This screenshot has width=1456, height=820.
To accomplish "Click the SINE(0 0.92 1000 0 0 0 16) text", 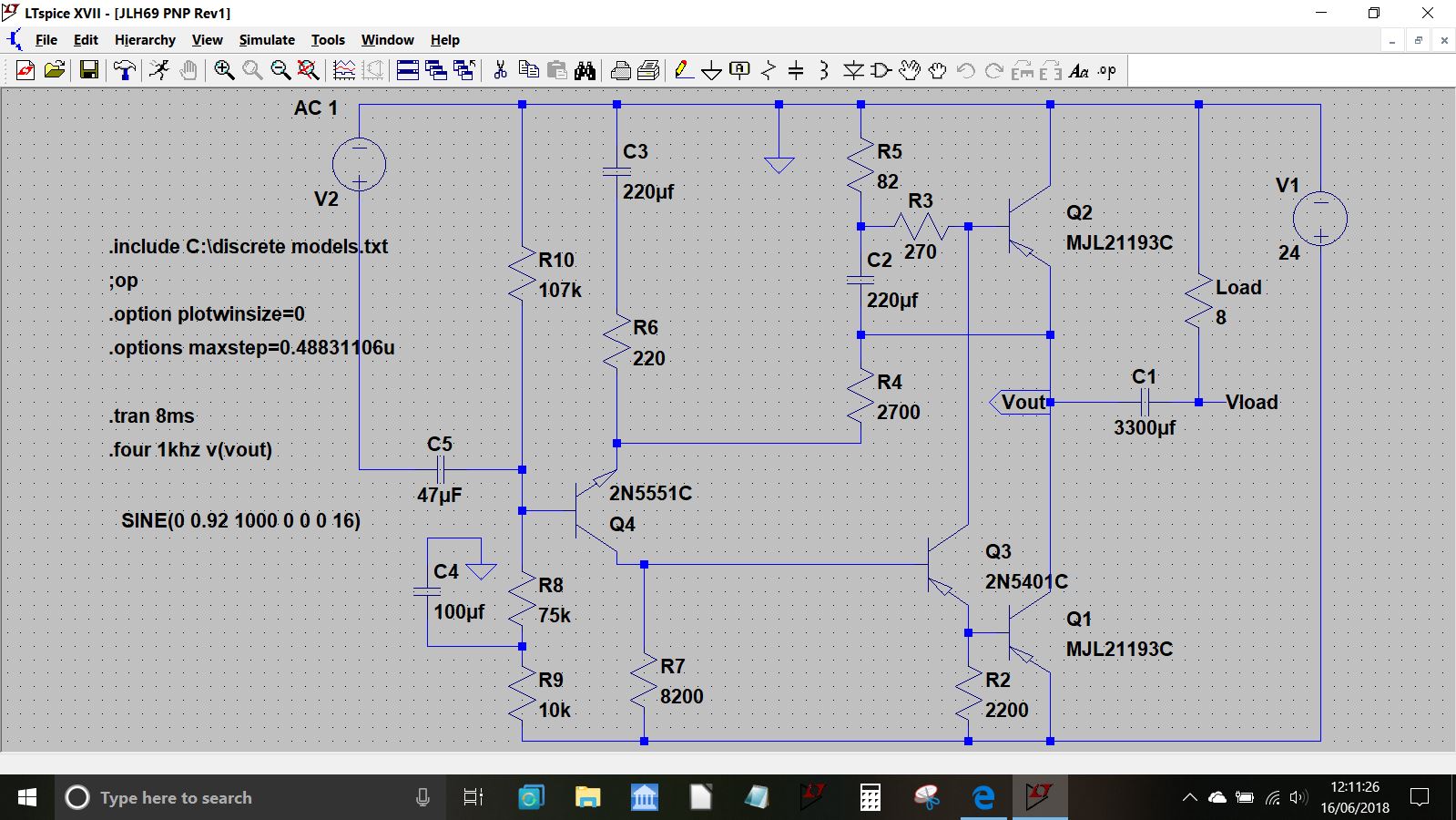I will (x=240, y=521).
